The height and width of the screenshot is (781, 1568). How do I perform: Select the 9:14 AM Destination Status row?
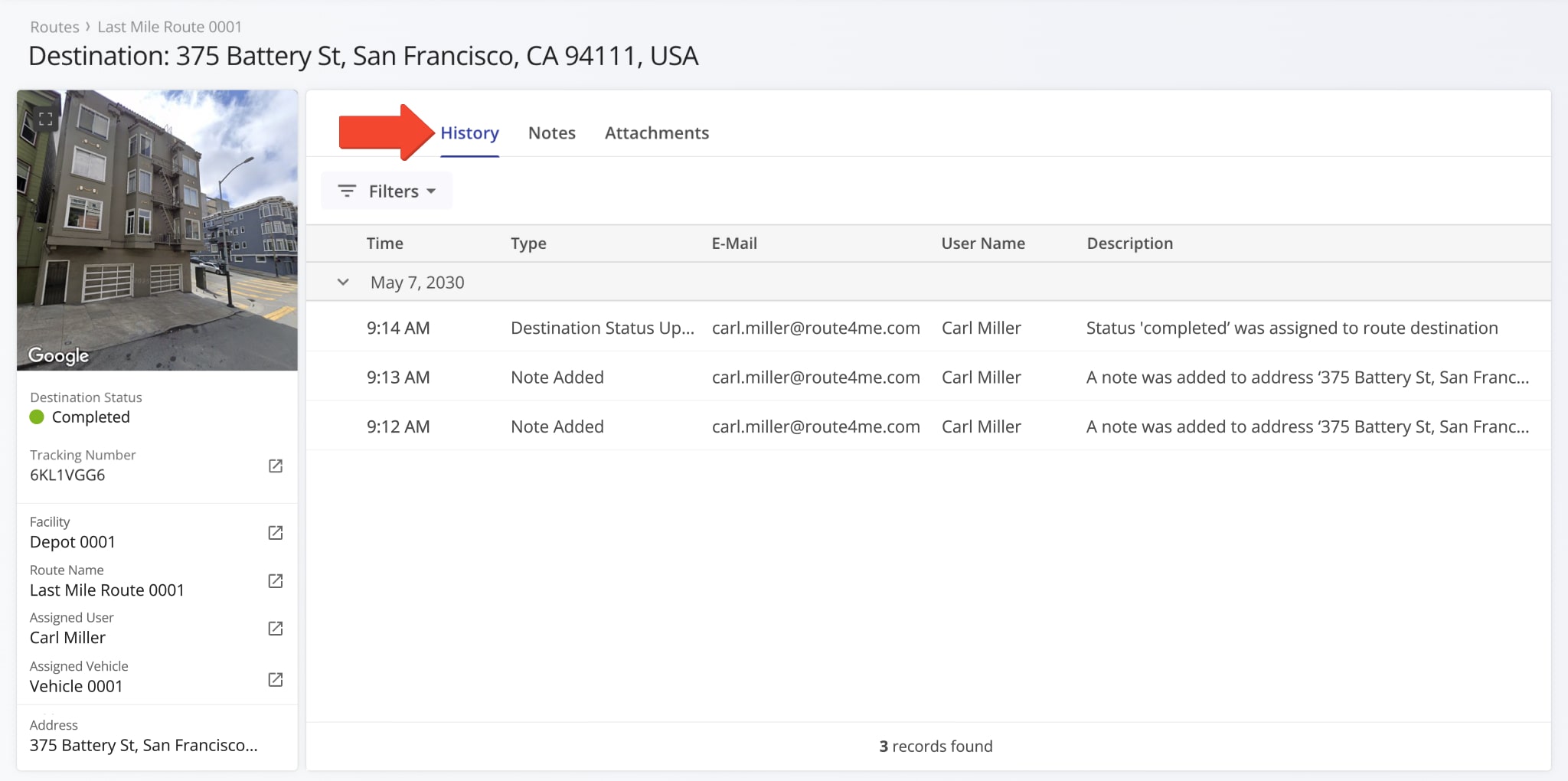928,328
